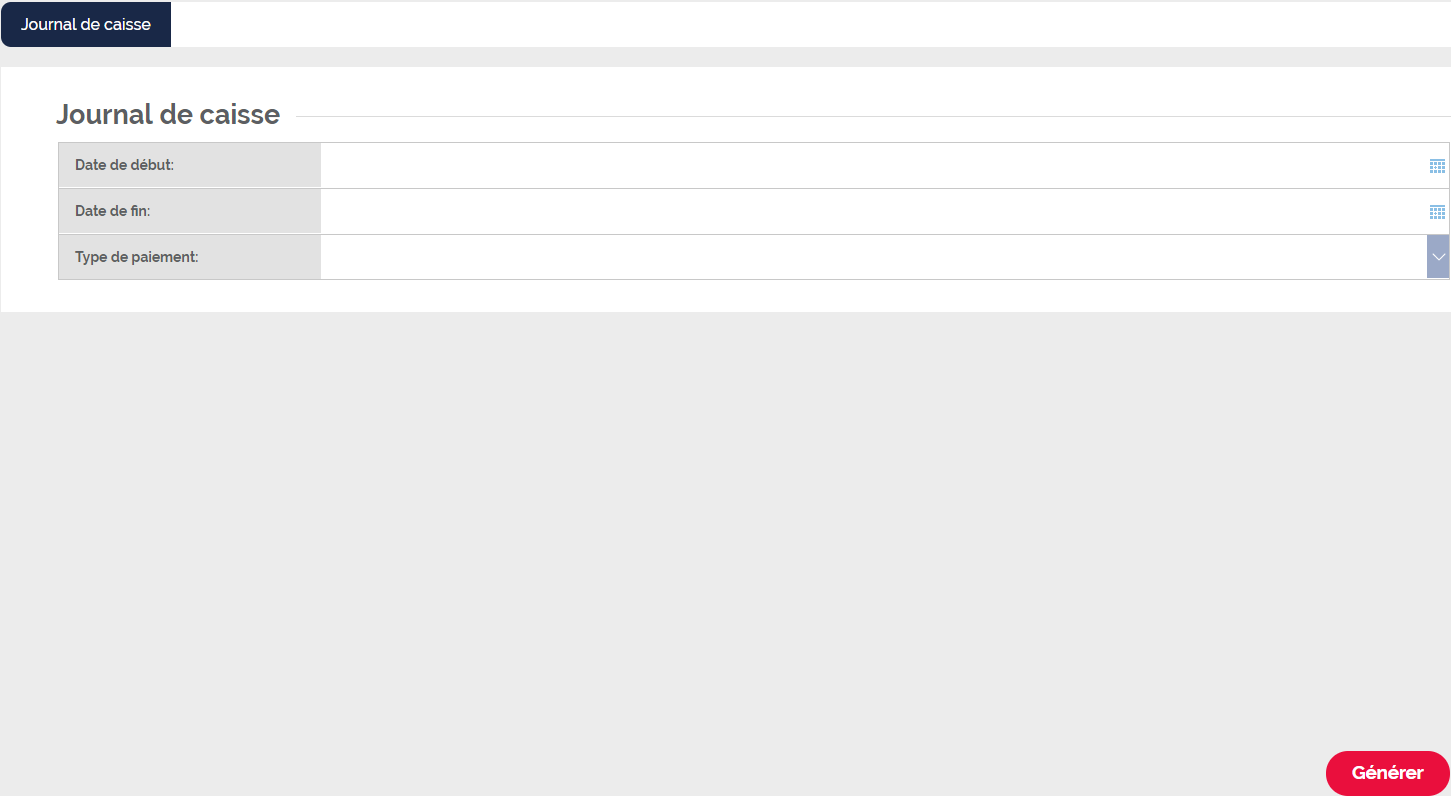This screenshot has width=1451, height=796.
Task: Switch to the Journal de caisse tab
Action: [86, 24]
